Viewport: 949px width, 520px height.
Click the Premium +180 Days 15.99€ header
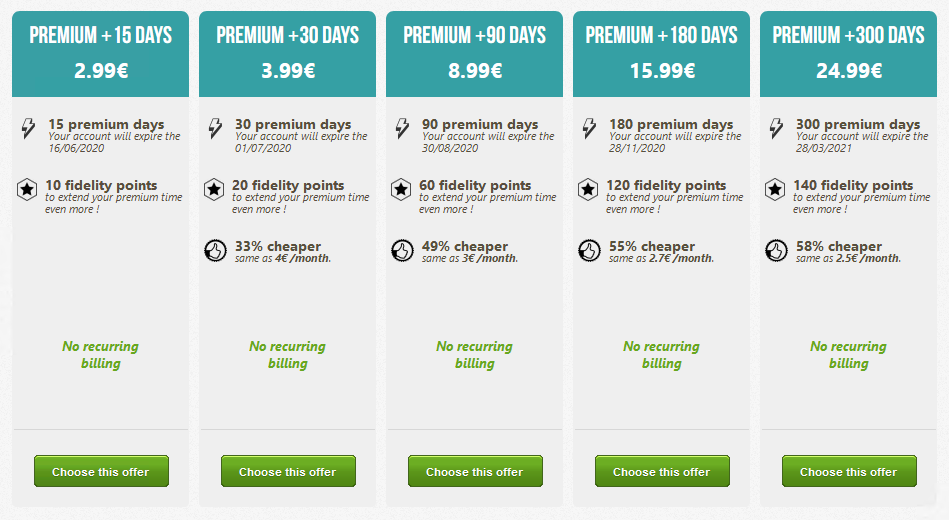point(662,54)
